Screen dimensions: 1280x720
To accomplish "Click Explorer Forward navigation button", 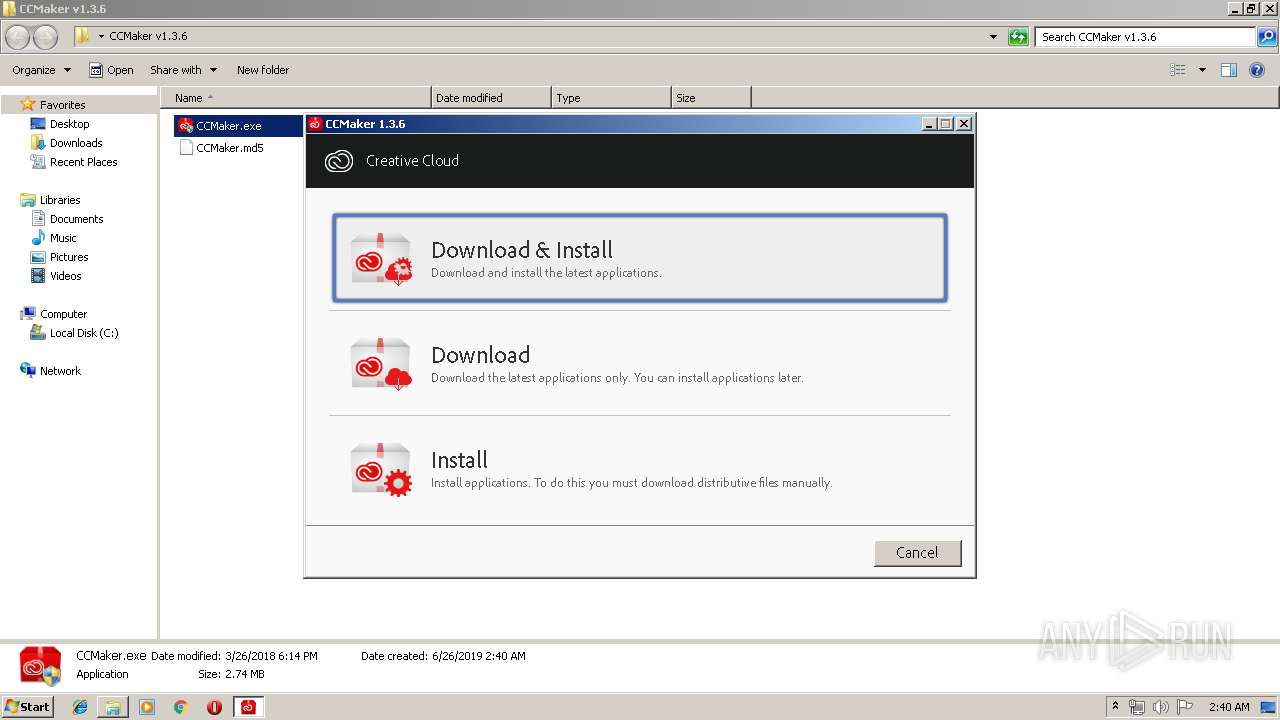I will coord(46,37).
